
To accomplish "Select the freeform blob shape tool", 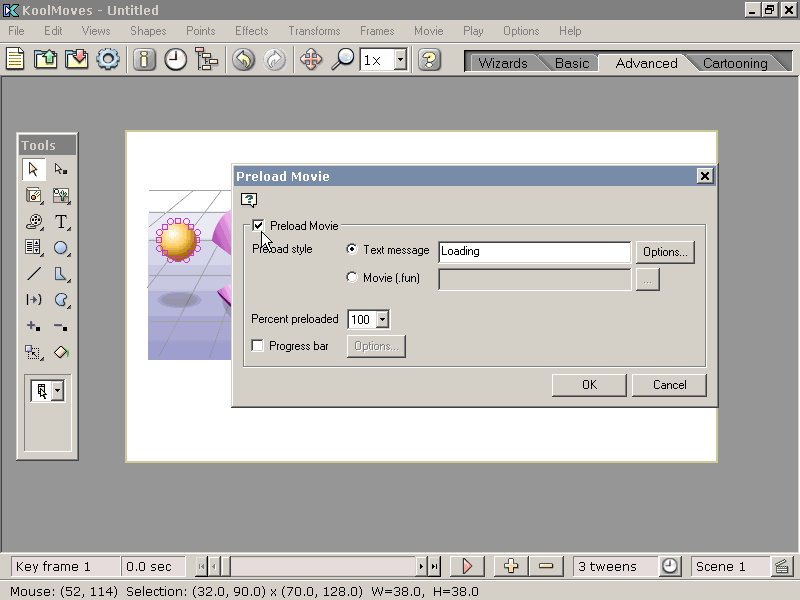I will 61,300.
